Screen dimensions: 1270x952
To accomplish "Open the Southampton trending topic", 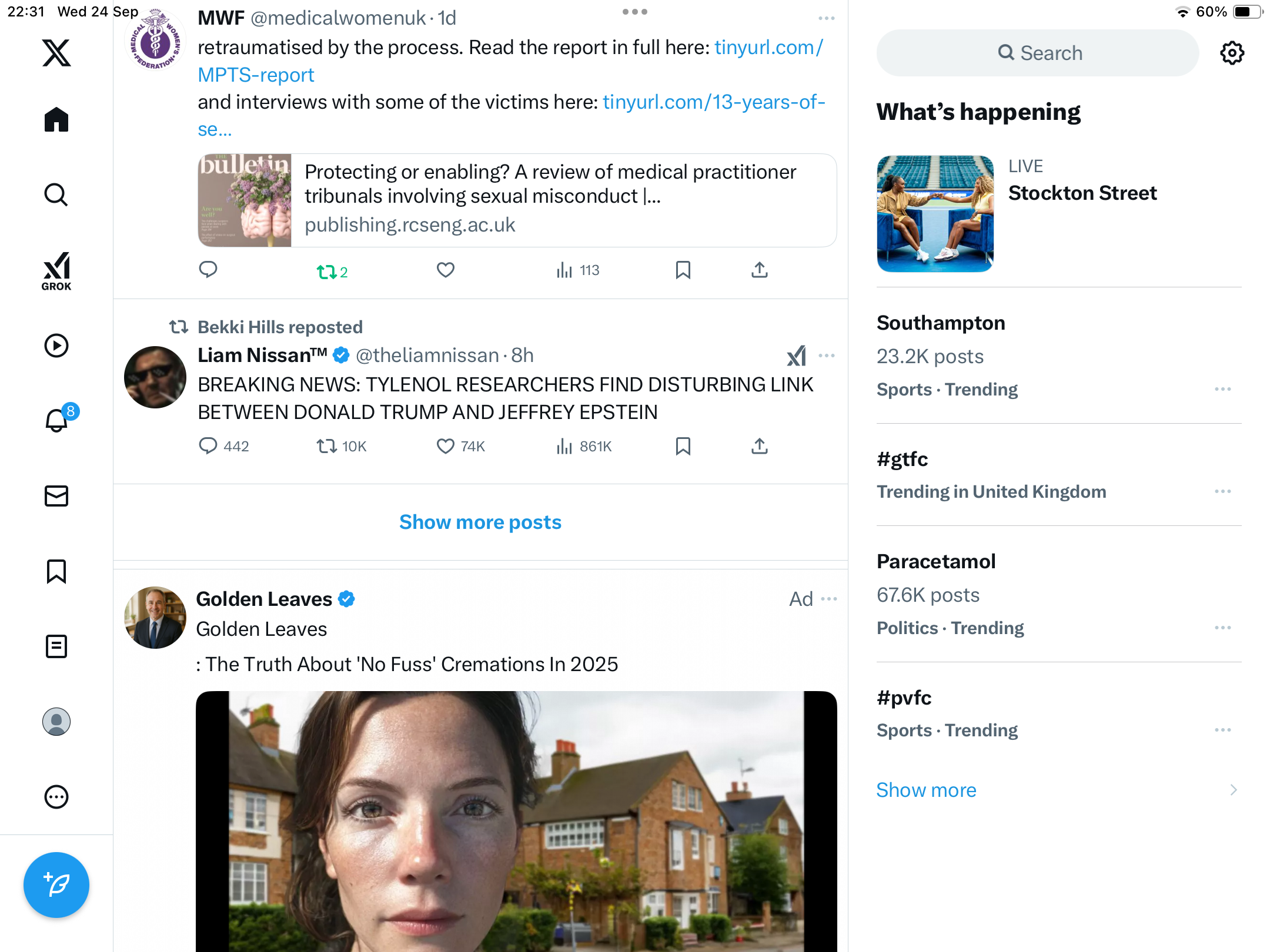I will [x=941, y=323].
